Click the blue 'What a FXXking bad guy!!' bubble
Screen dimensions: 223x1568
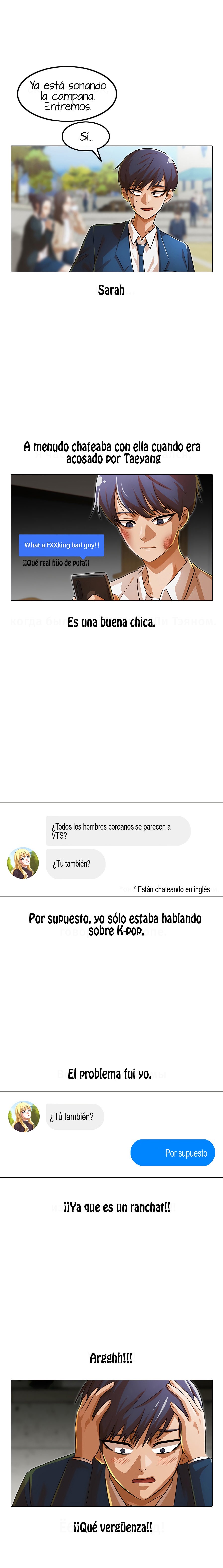62,545
